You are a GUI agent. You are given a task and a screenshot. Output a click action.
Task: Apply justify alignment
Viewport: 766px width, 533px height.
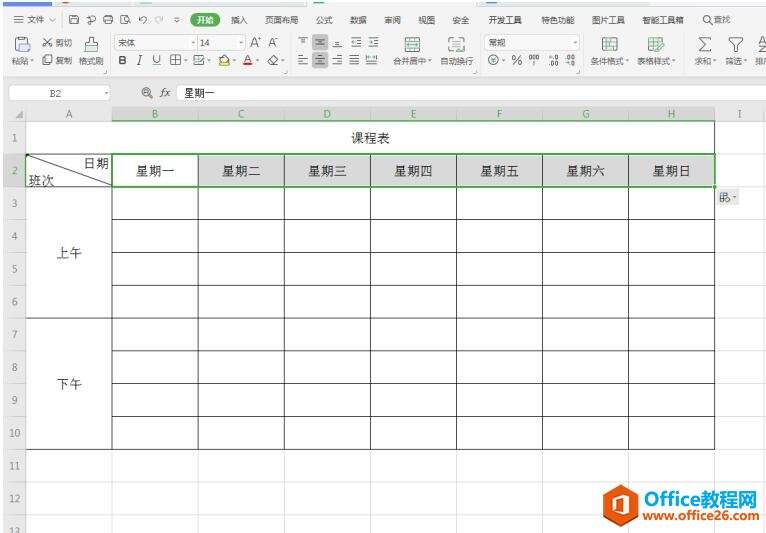point(354,60)
